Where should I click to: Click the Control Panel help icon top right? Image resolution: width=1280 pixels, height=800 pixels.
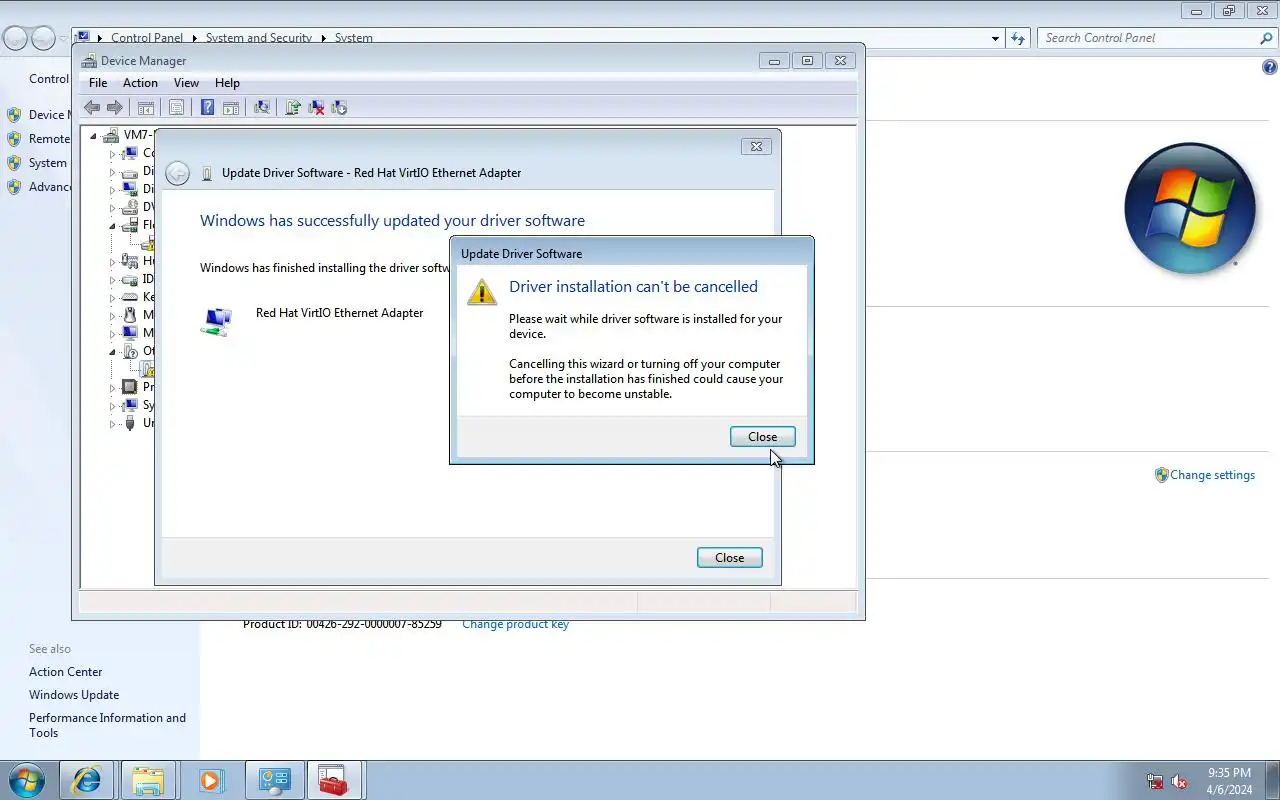point(1270,68)
